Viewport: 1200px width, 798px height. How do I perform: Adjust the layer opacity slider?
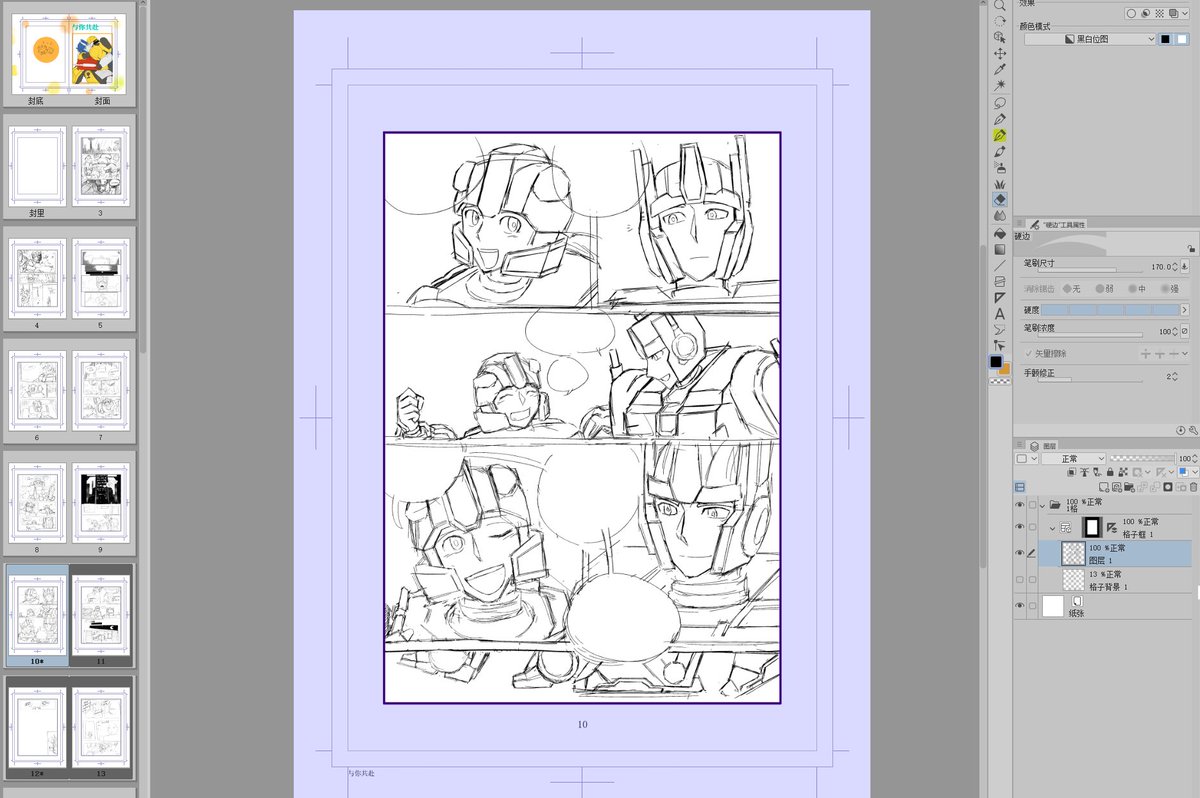pyautogui.click(x=1142, y=458)
